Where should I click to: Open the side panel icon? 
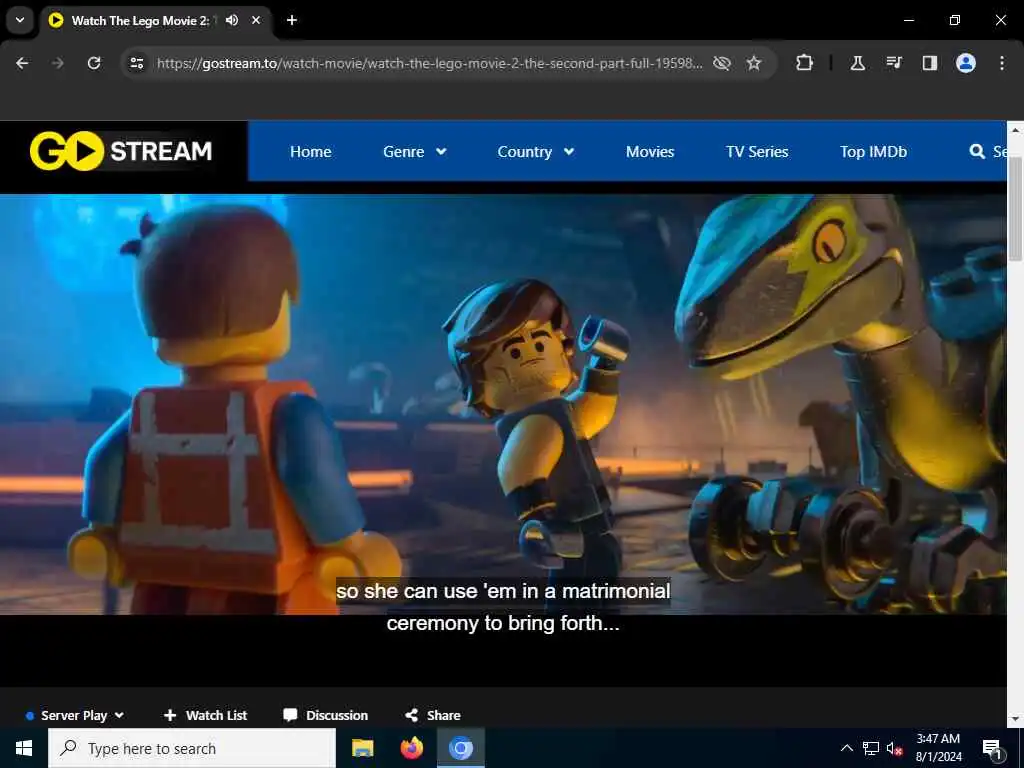929,63
